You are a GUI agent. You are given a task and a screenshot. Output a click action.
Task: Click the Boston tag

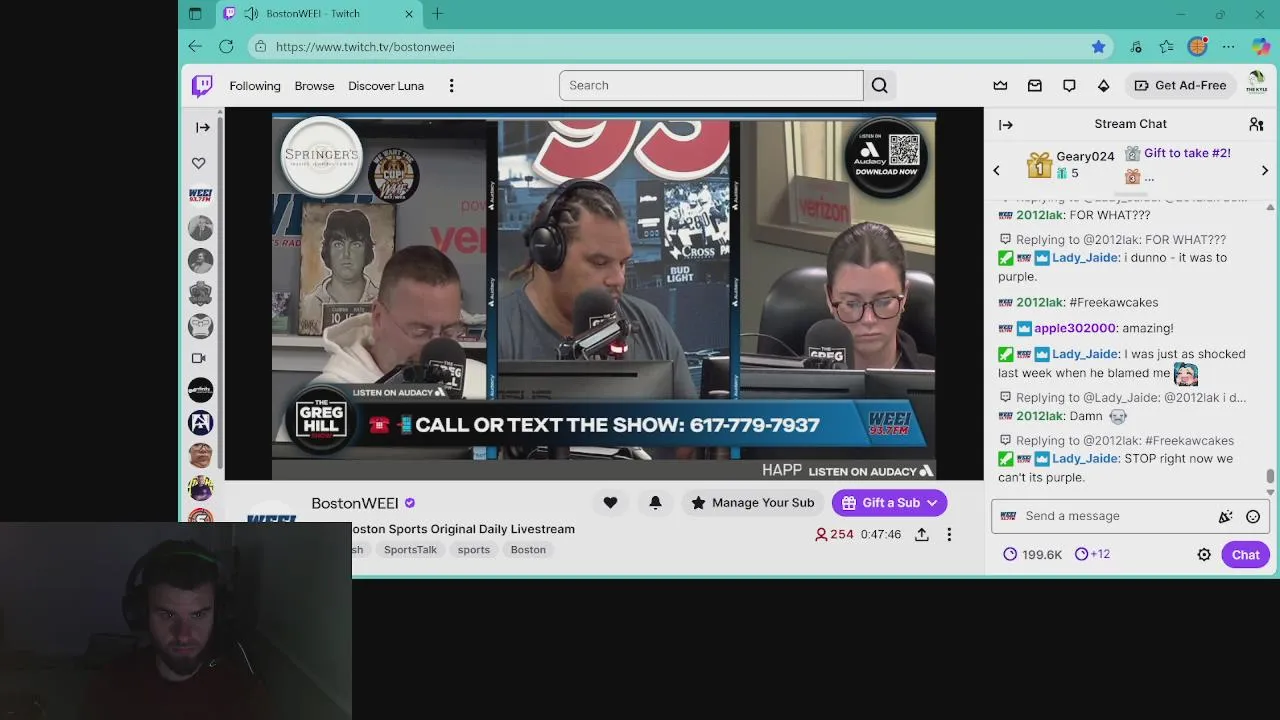[528, 550]
